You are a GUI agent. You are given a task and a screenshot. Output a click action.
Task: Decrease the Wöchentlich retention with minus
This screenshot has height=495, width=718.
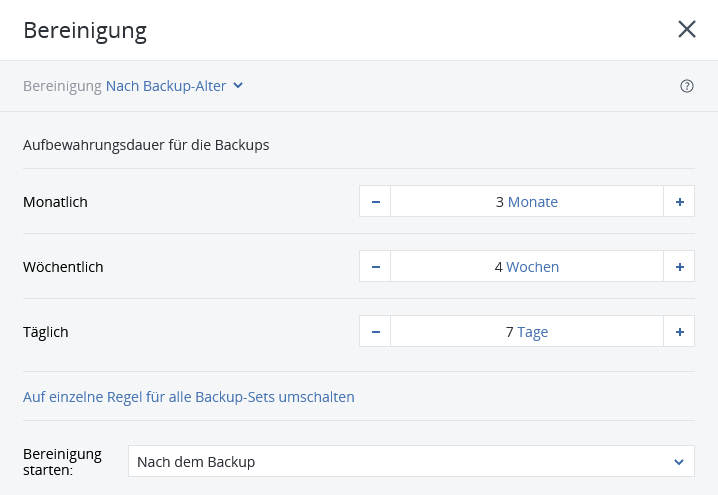pos(375,267)
